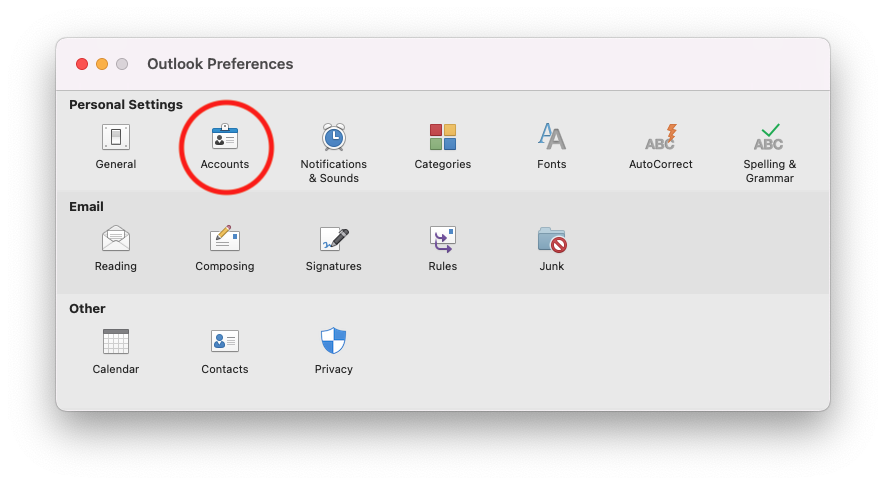886x485 pixels.
Task: Open the Categories color squares icon
Action: click(x=442, y=137)
